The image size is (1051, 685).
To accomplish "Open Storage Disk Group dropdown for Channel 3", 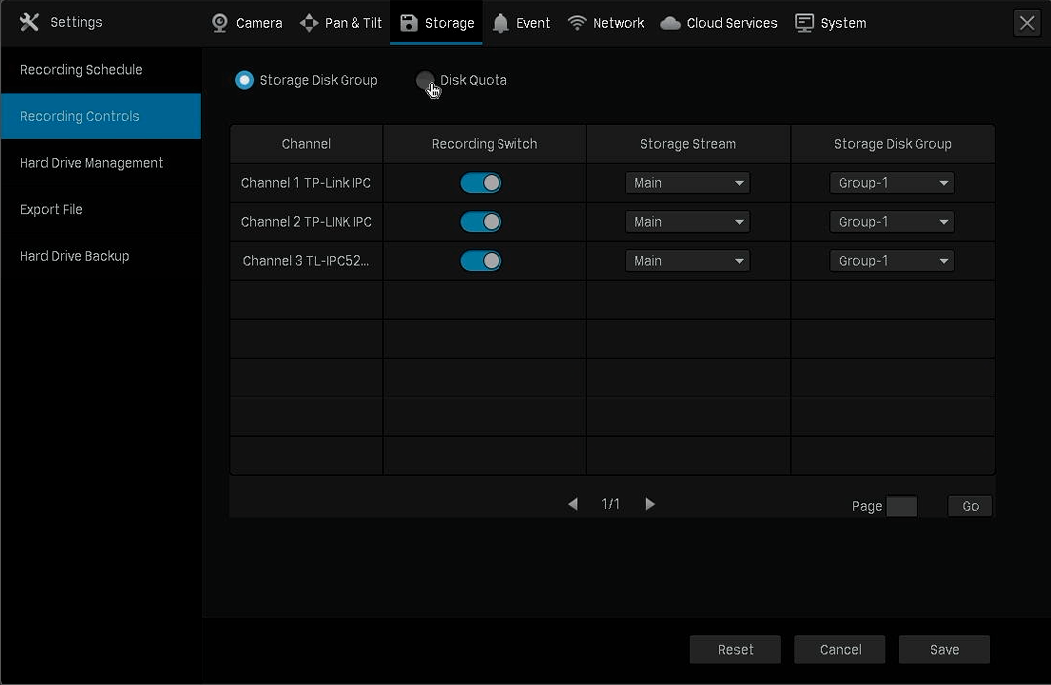I will click(x=892, y=261).
